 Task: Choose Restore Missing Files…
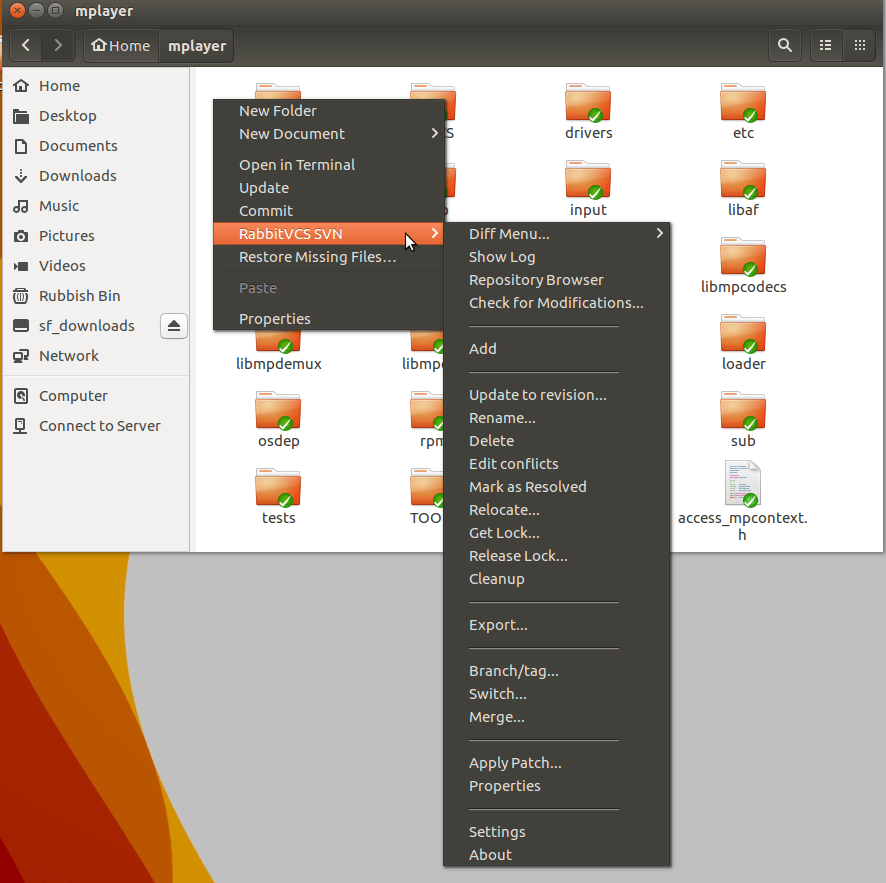[x=329, y=257]
